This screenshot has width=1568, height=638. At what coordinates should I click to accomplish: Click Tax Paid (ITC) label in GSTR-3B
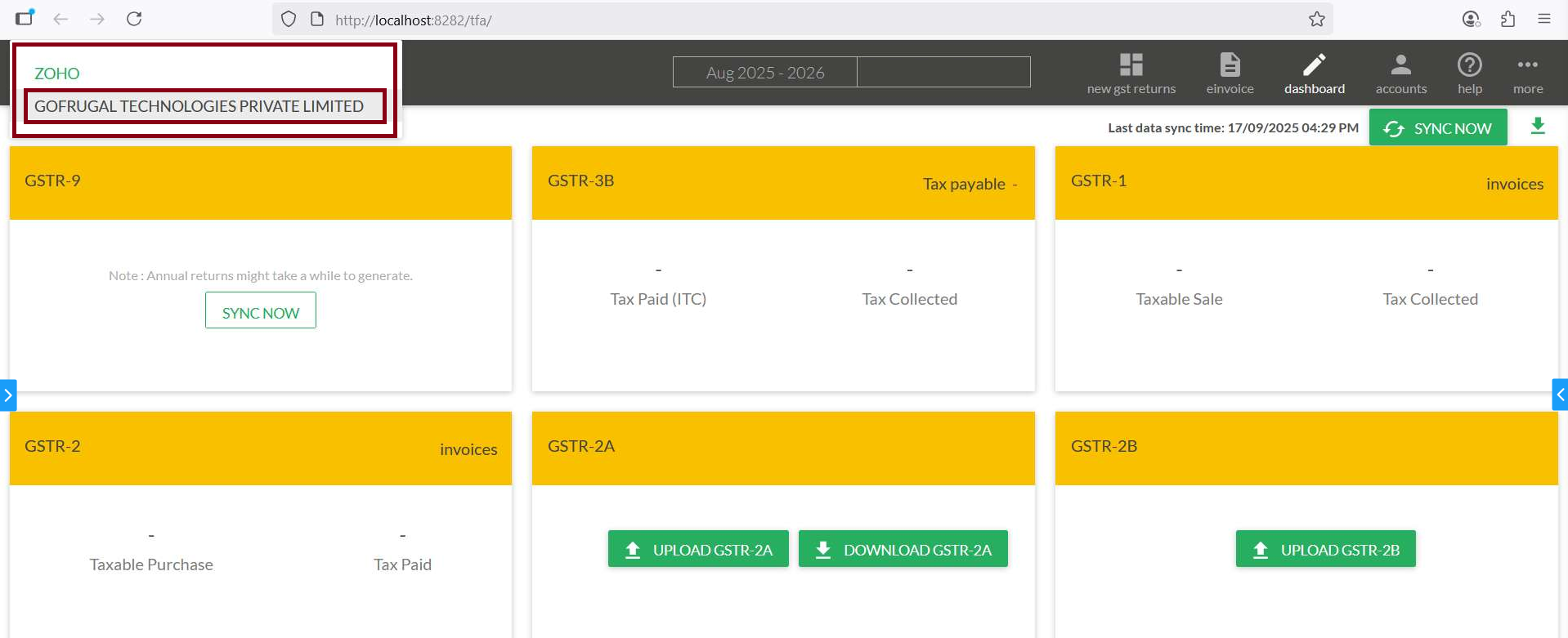pyautogui.click(x=658, y=299)
